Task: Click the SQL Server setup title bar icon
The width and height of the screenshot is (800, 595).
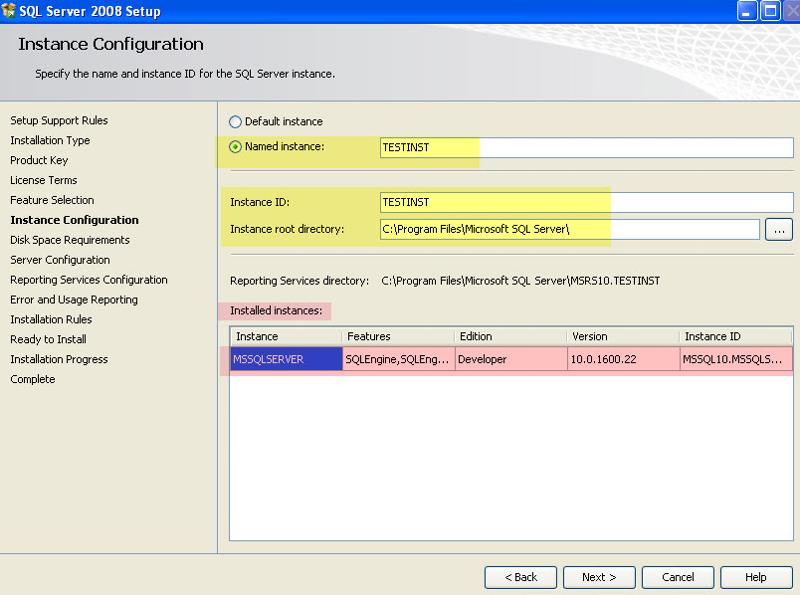Action: point(8,10)
